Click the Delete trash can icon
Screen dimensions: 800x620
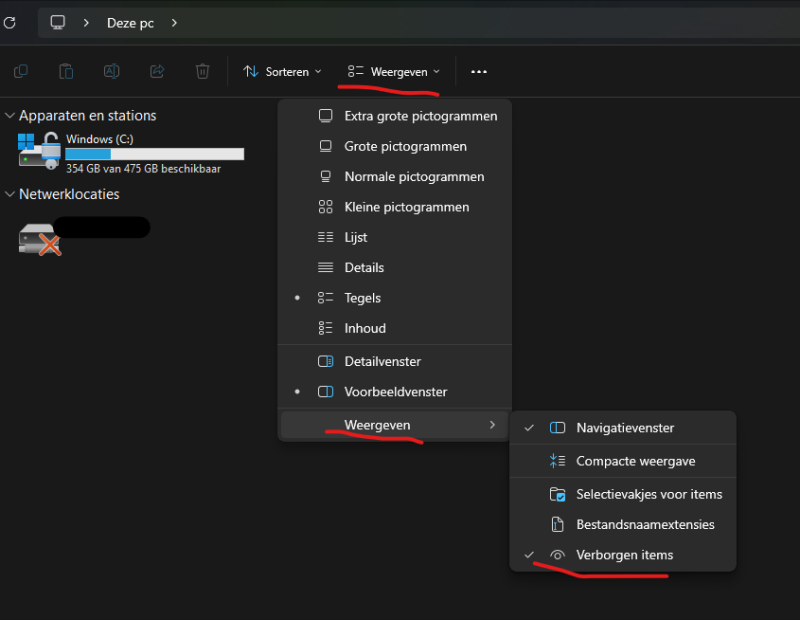202,71
